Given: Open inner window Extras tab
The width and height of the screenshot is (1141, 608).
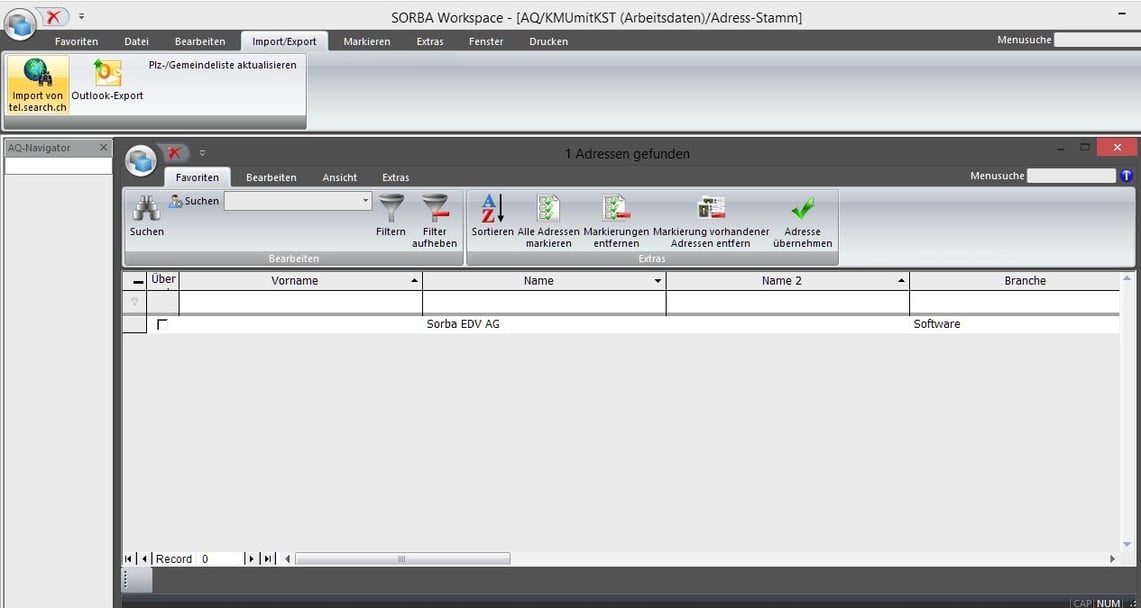Looking at the screenshot, I should [x=396, y=177].
